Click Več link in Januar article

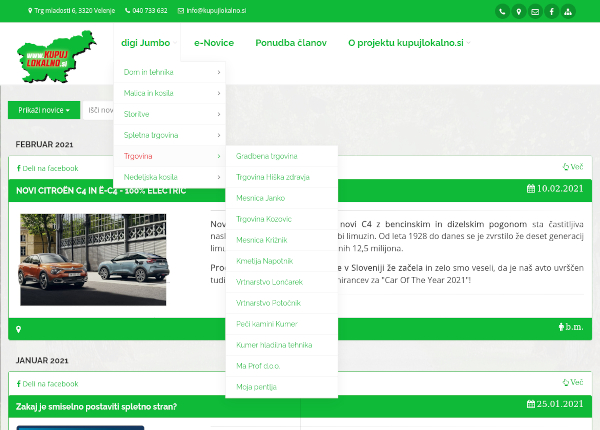(573, 382)
